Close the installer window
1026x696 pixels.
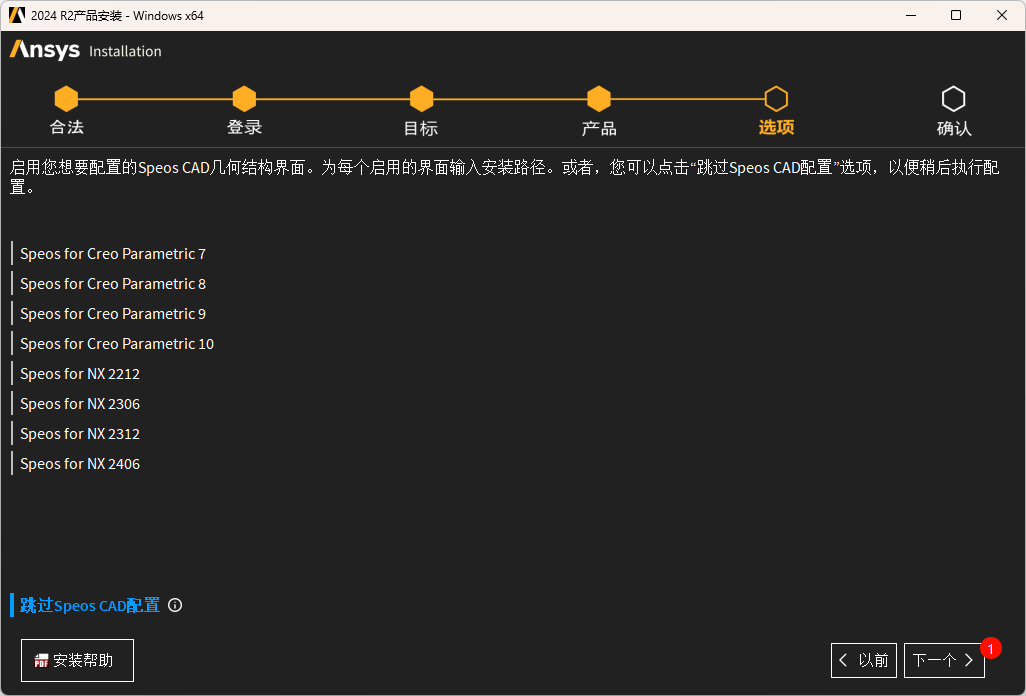pyautogui.click(x=1002, y=15)
